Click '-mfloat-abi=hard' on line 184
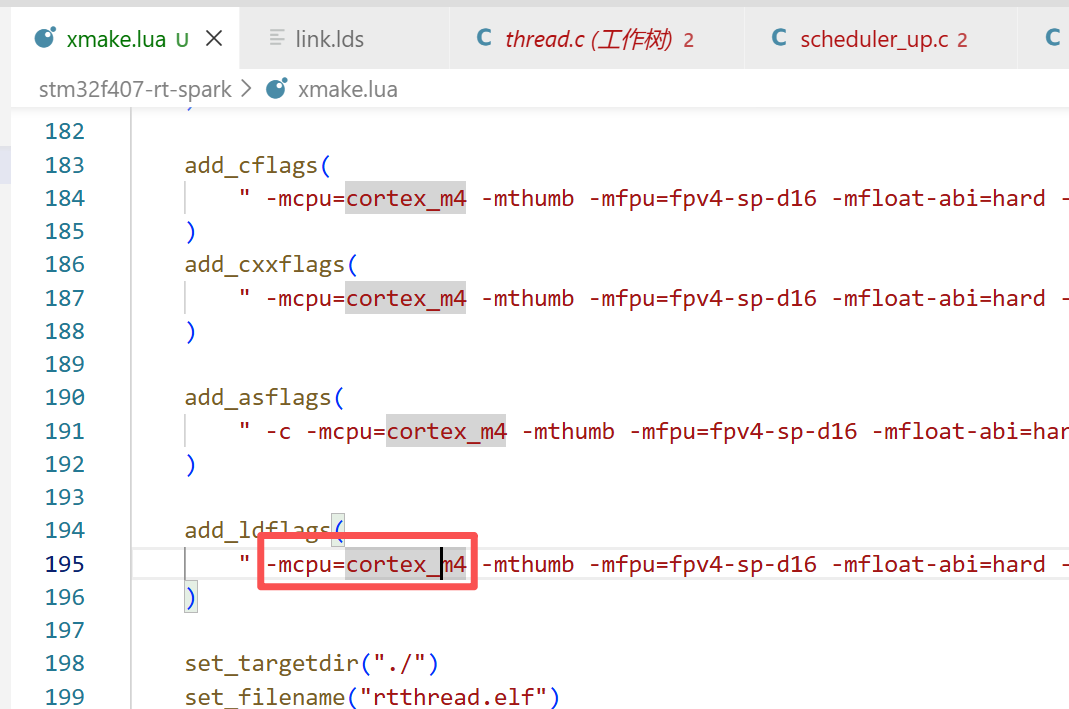Viewport: 1069px width, 709px height. [938, 198]
